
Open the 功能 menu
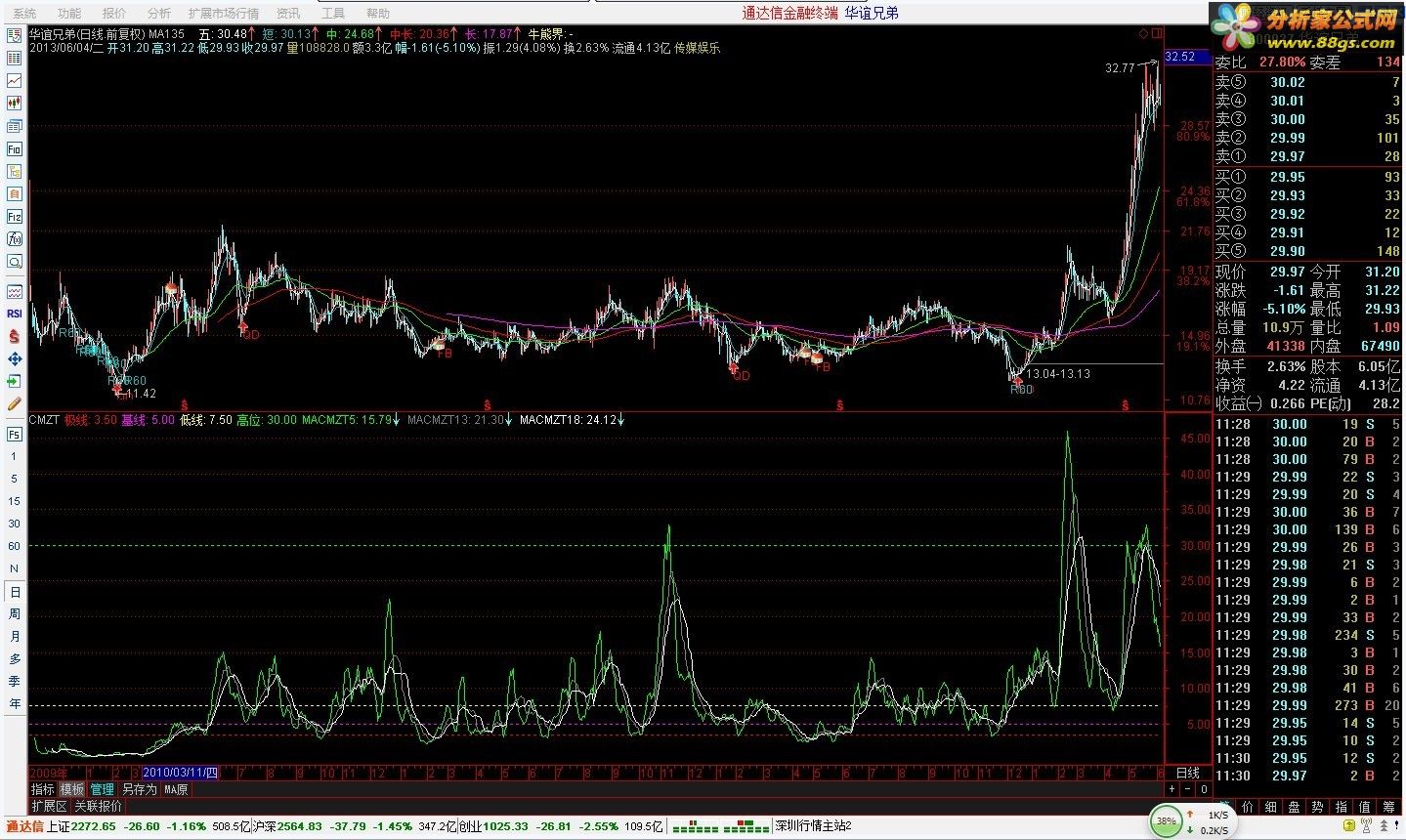click(x=69, y=14)
